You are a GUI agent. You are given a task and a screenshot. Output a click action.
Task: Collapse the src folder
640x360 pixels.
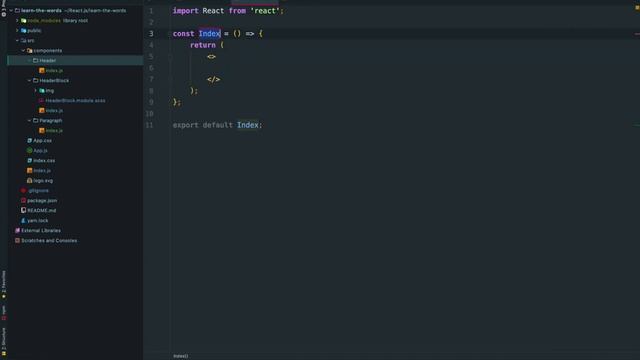point(17,40)
